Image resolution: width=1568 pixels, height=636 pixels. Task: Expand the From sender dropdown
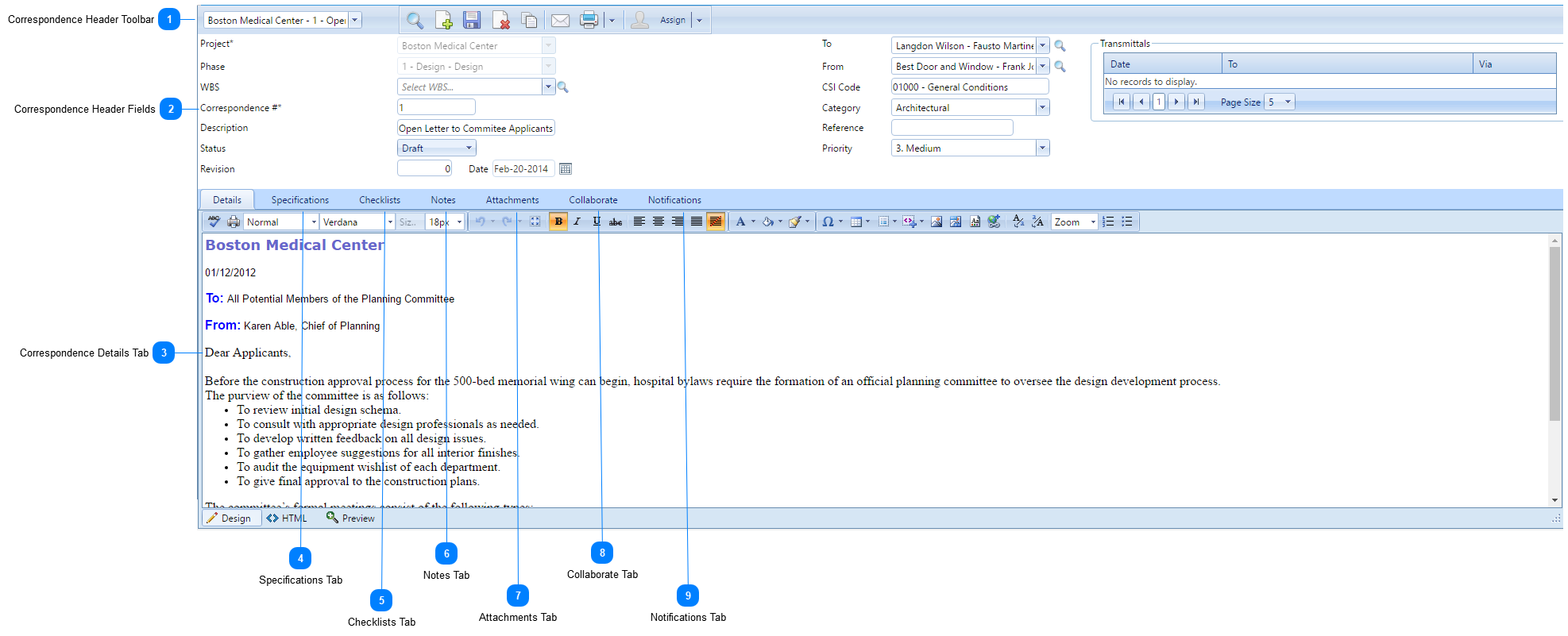1043,66
